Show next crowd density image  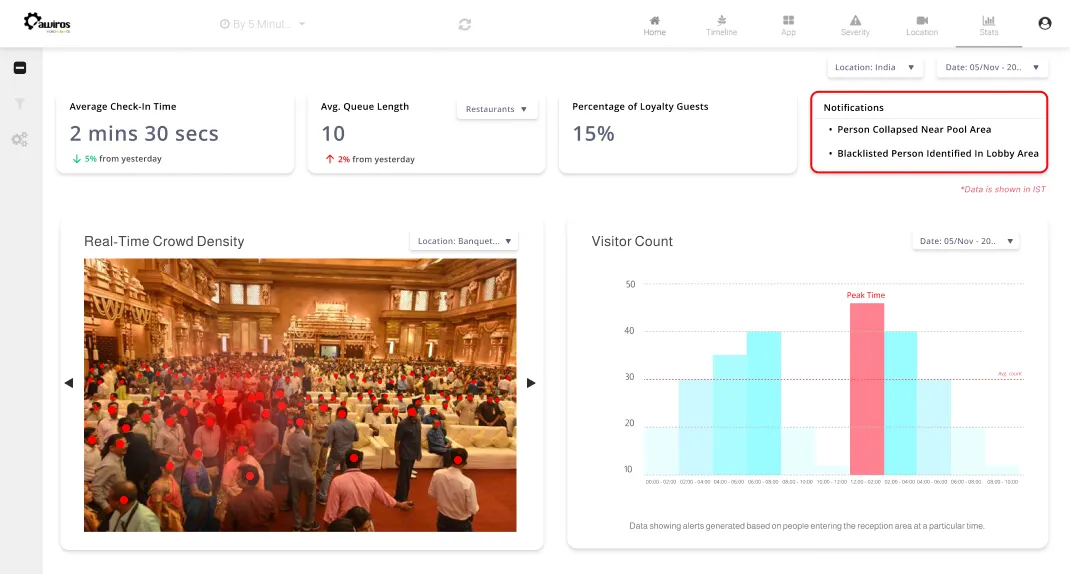click(x=531, y=383)
